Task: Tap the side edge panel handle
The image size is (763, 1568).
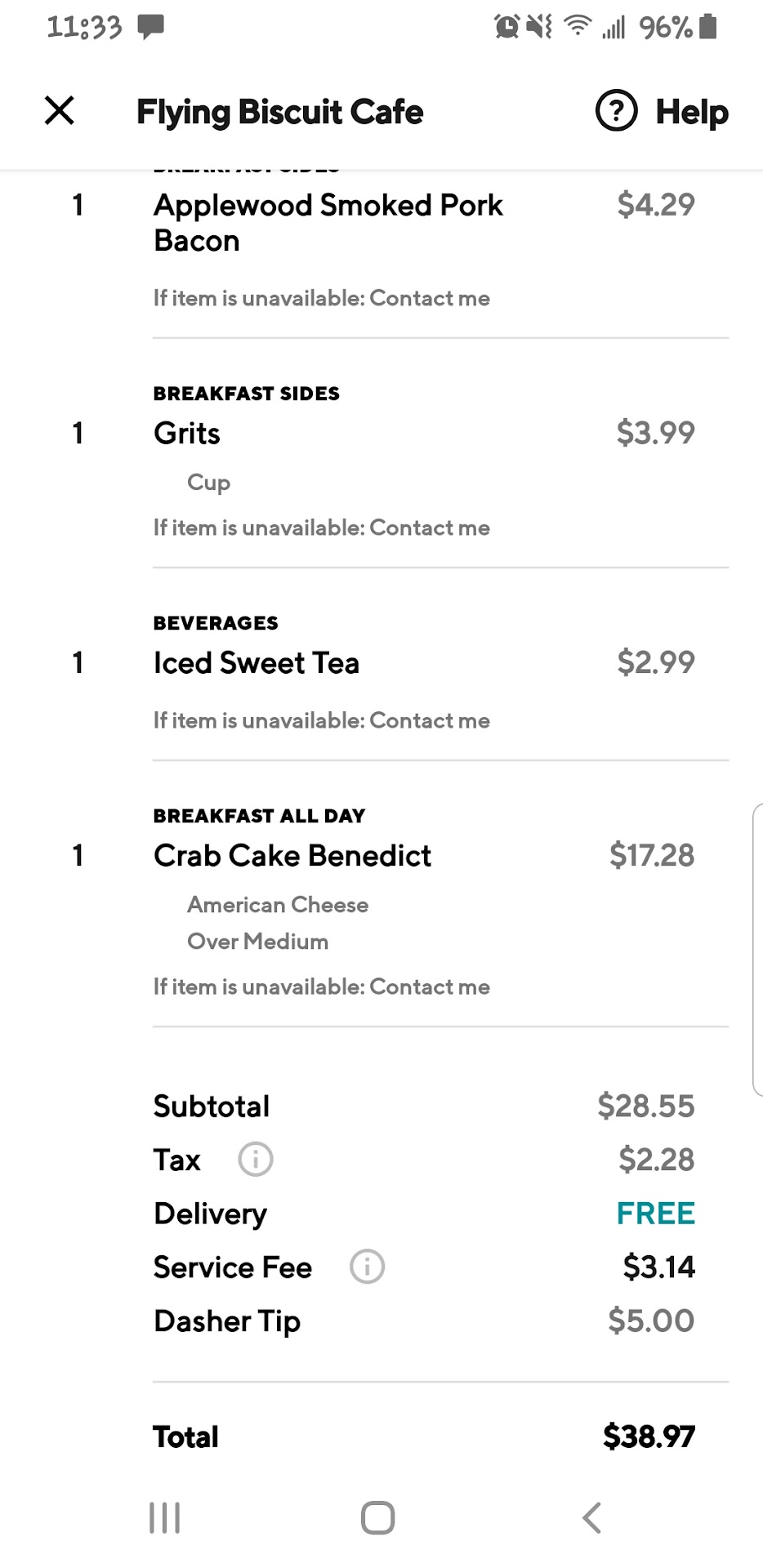Action: click(756, 949)
